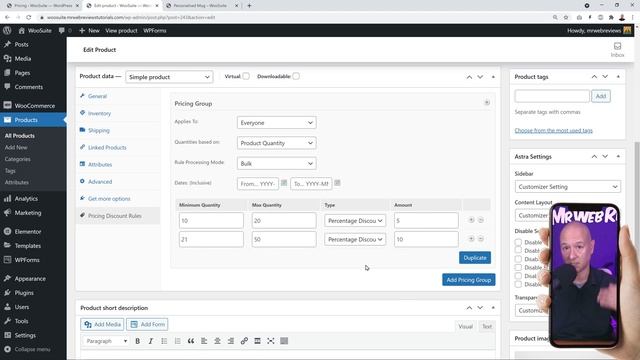Image resolution: width=640 pixels, height=360 pixels.
Task: Click the Amount field showing 5
Action: [426, 220]
